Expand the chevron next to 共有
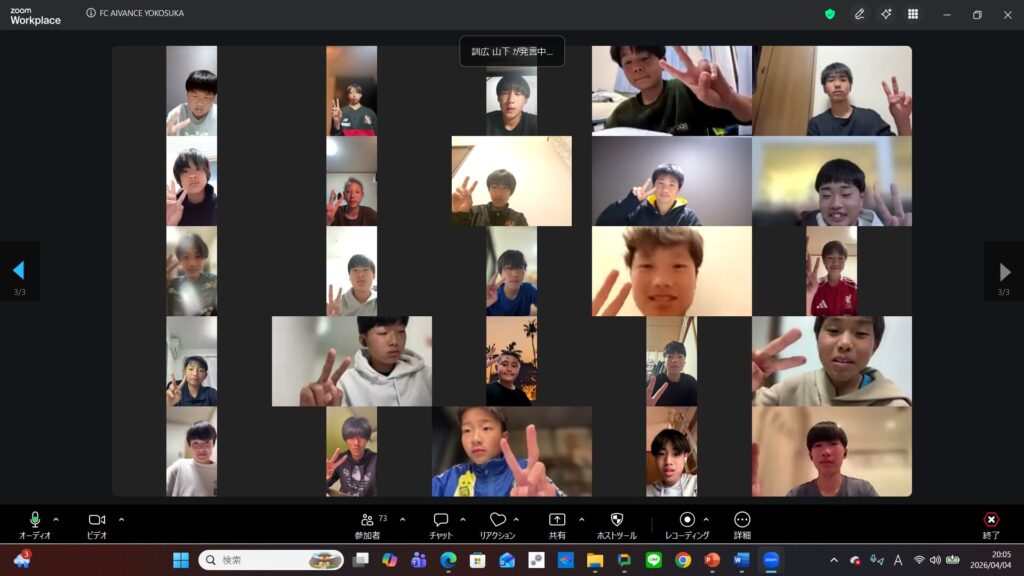Screen dimensions: 1024x576 pos(581,519)
